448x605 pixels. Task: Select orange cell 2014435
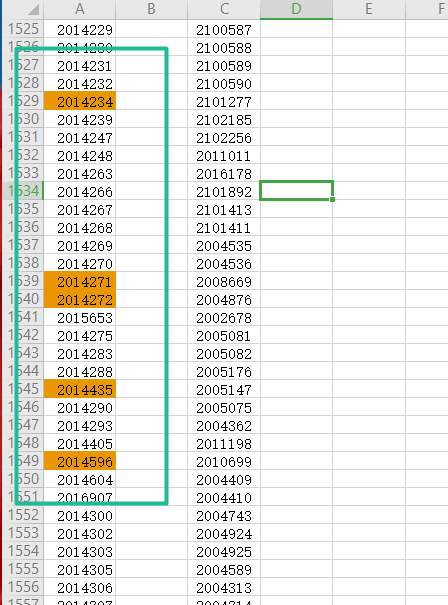coord(79,389)
